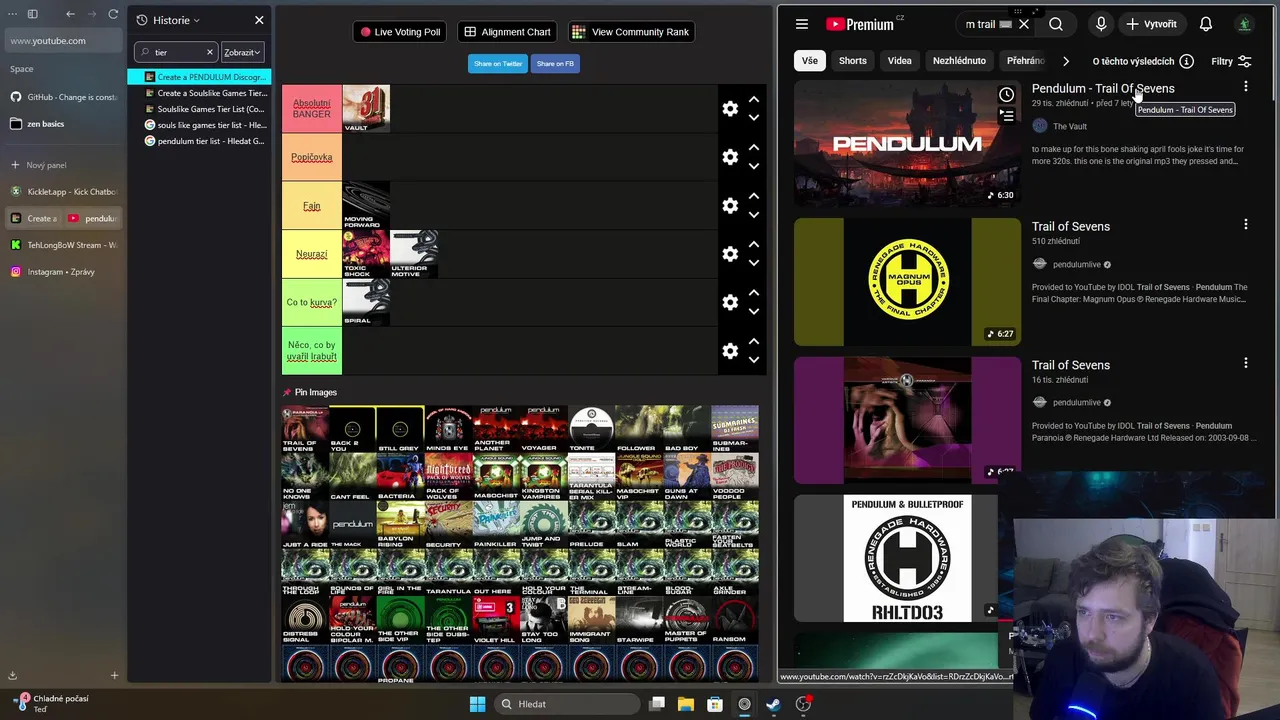This screenshot has width=1280, height=720.
Task: Open YouTube hamburger guide menu
Action: pyautogui.click(x=802, y=24)
